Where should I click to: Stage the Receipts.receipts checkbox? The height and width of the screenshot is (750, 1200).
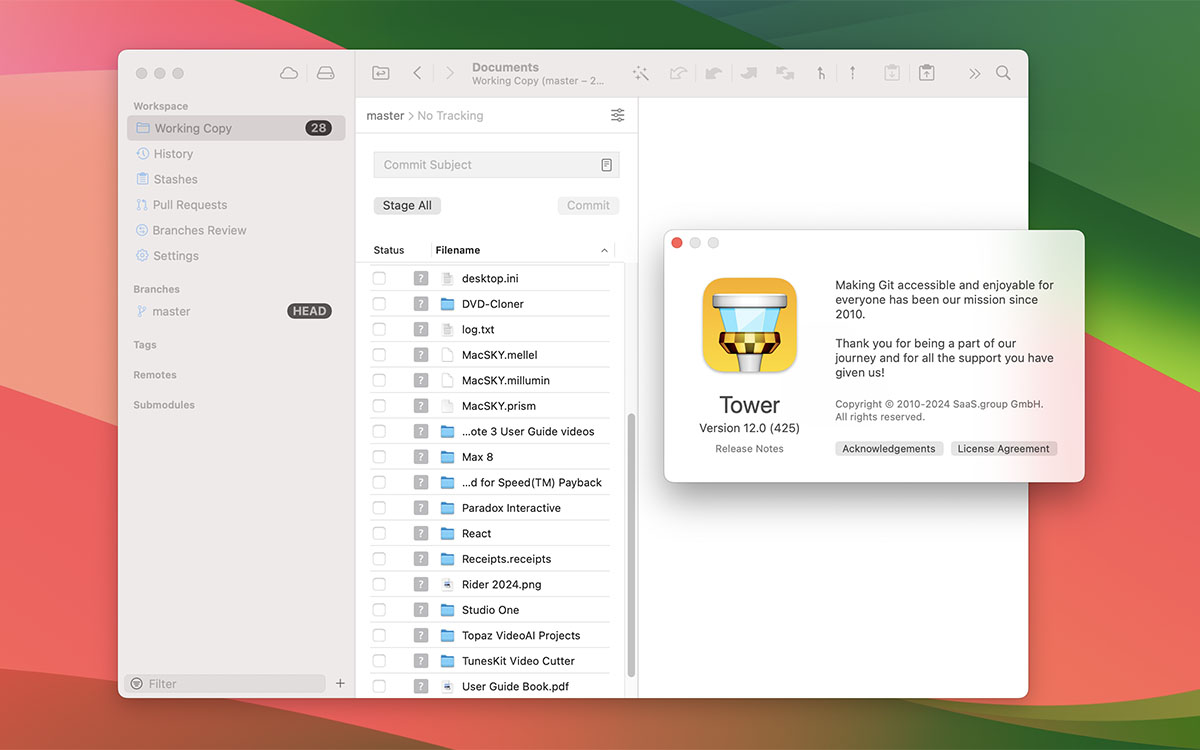point(379,559)
